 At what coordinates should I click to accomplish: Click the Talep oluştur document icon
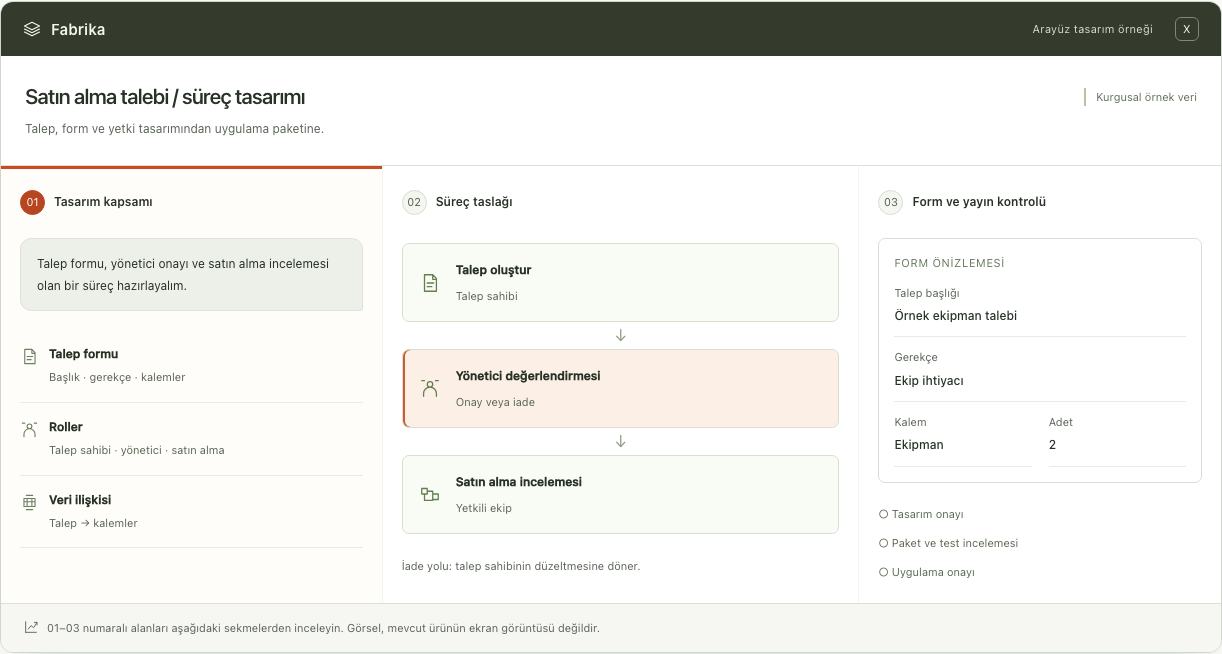pyautogui.click(x=430, y=283)
